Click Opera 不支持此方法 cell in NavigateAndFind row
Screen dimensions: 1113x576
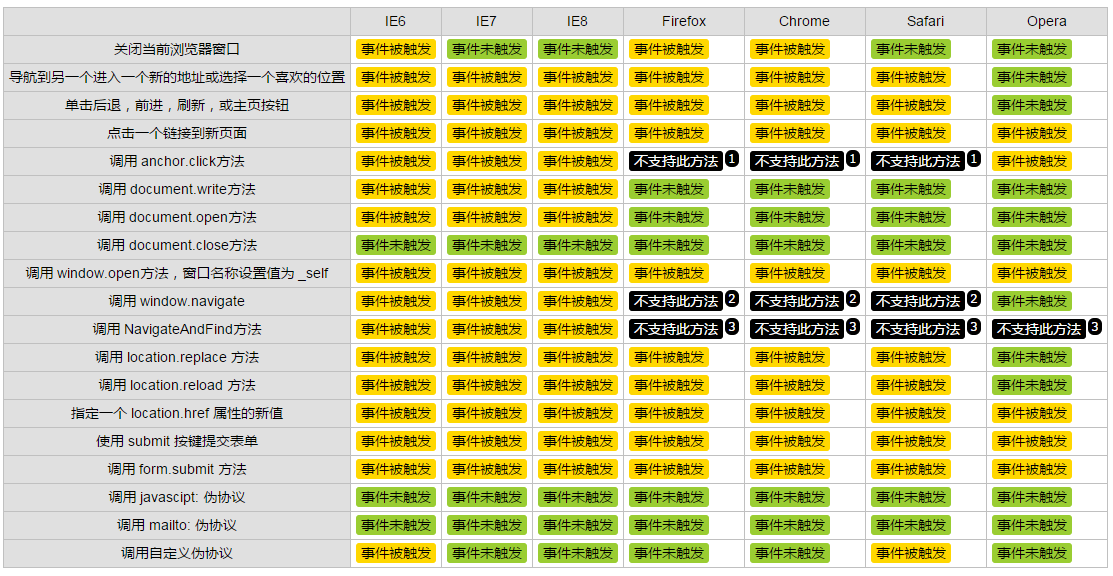click(1039, 330)
